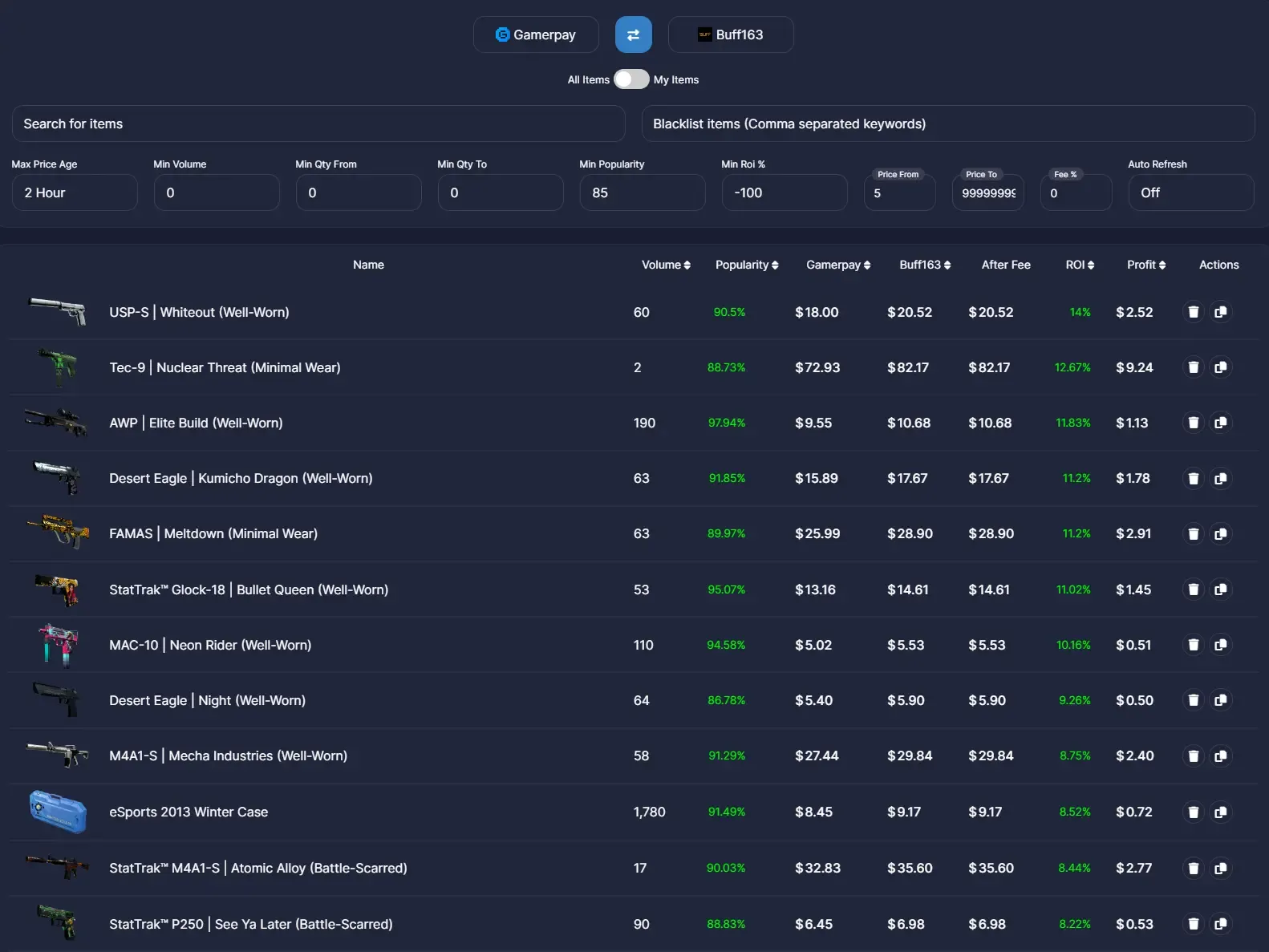Screen dimensions: 1269x952
Task: Click the 1,780 volume value
Action: coord(649,812)
